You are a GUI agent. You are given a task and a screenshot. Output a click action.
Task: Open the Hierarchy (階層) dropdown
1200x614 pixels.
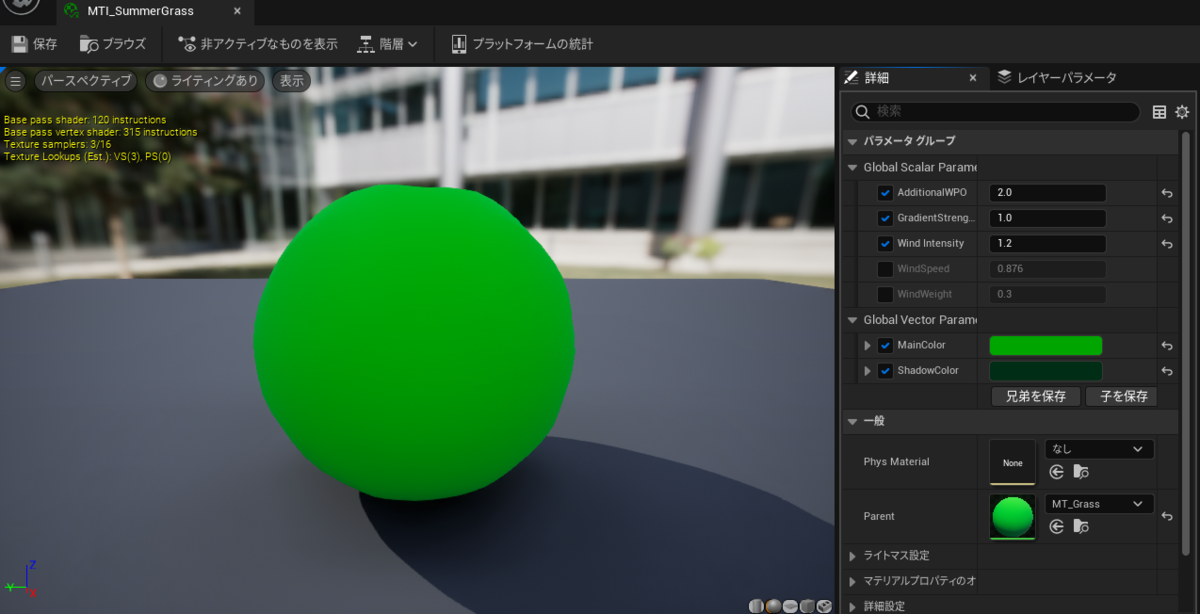coord(387,44)
